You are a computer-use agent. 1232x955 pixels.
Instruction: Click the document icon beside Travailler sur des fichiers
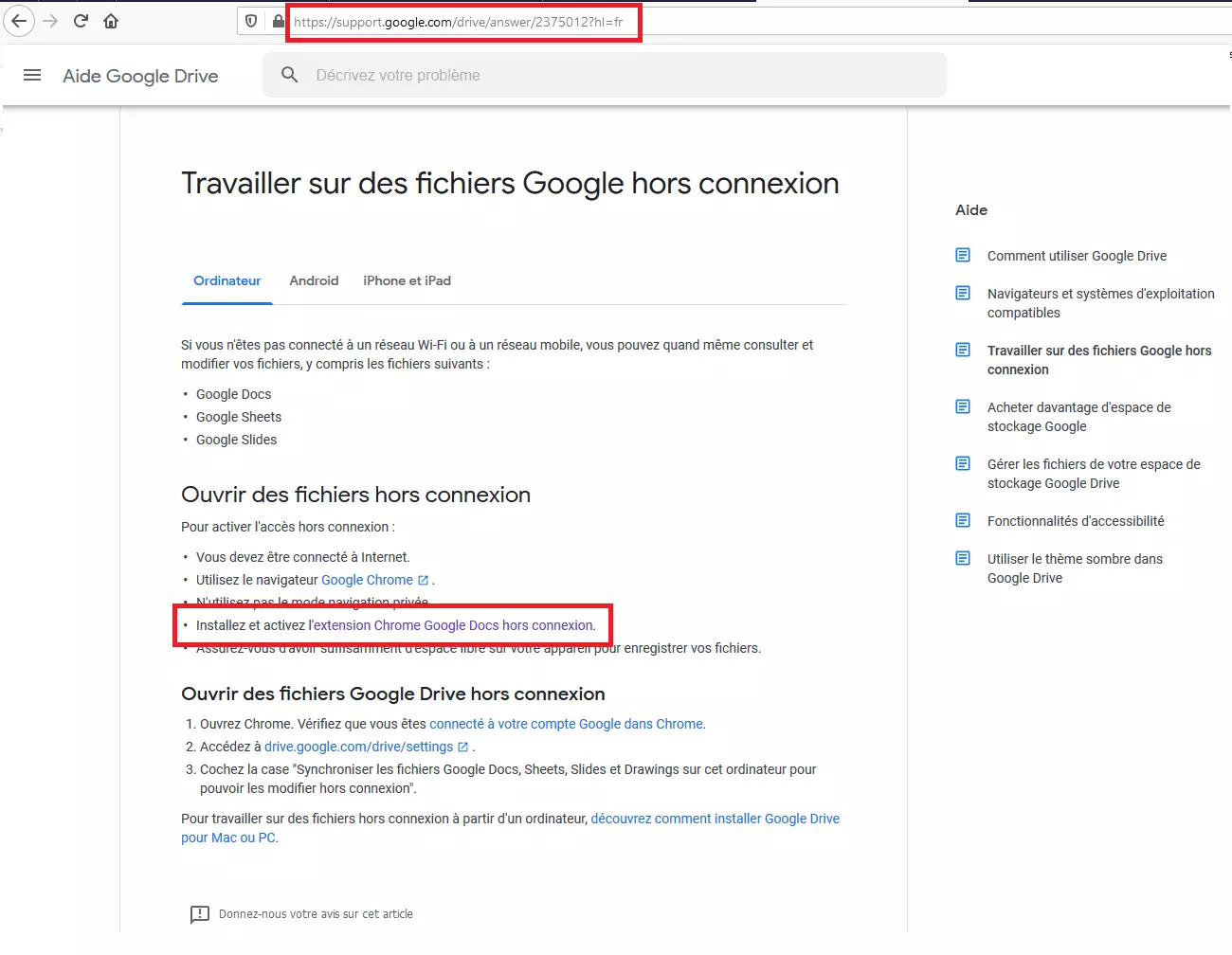(963, 350)
